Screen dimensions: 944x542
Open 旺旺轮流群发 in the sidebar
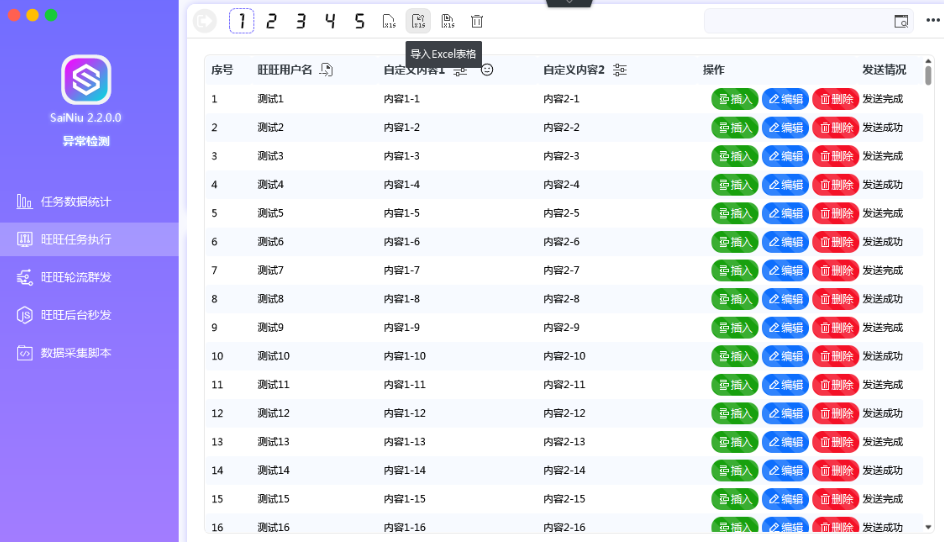point(76,277)
